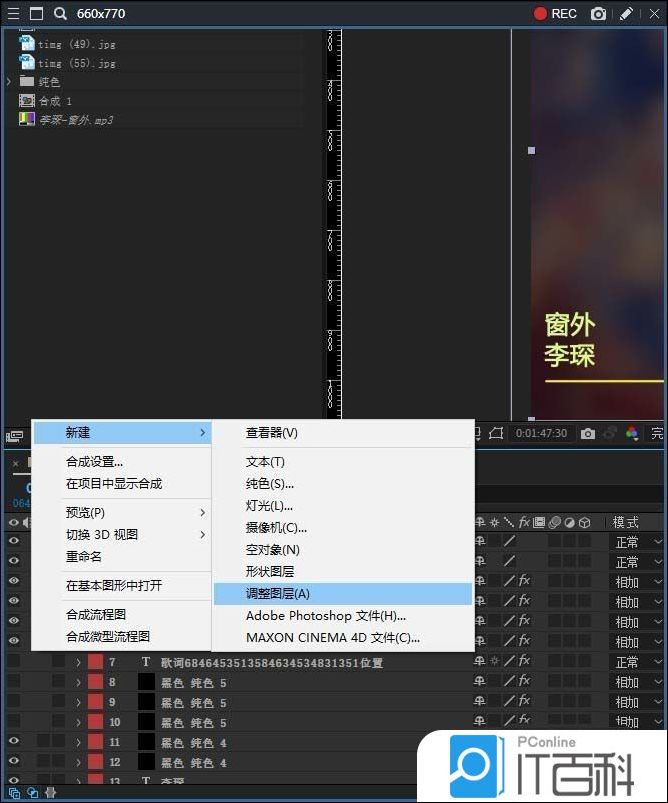Click layer 10 red label color swatch
Image resolution: width=668 pixels, height=803 pixels.
[x=95, y=722]
